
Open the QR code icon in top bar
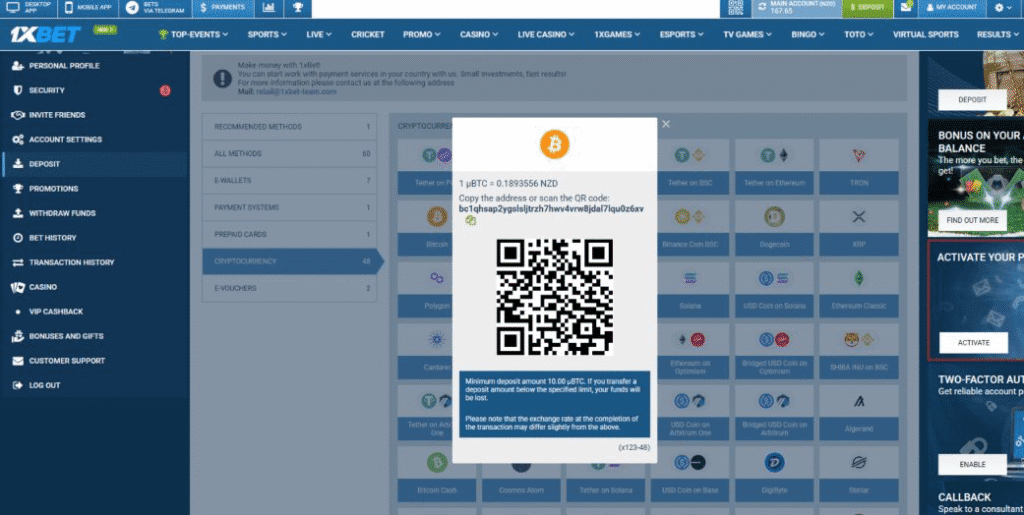point(736,8)
